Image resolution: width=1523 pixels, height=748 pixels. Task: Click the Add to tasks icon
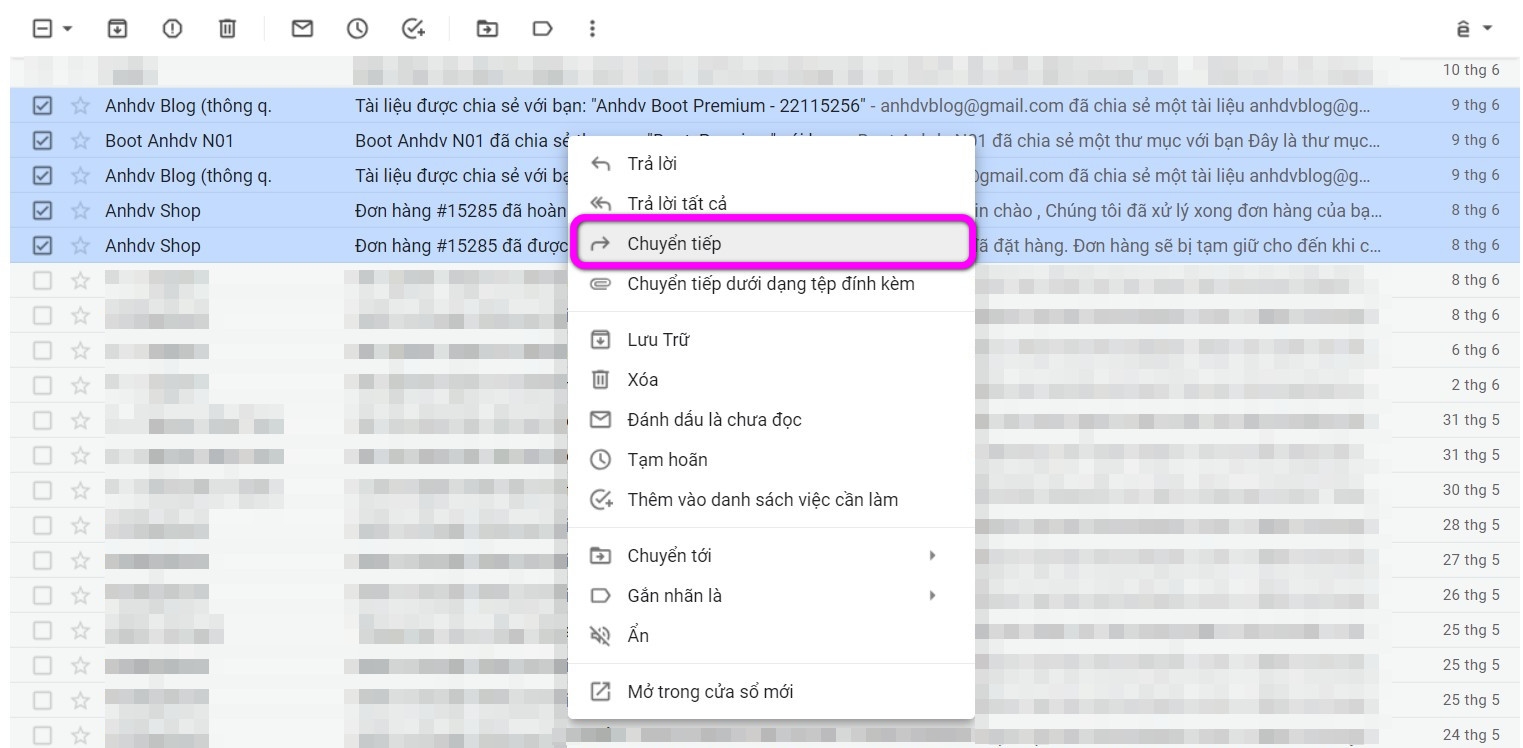point(411,29)
